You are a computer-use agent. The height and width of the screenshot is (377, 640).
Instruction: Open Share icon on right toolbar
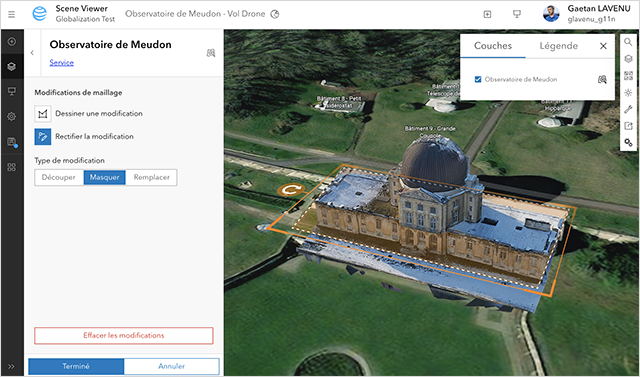[628, 126]
